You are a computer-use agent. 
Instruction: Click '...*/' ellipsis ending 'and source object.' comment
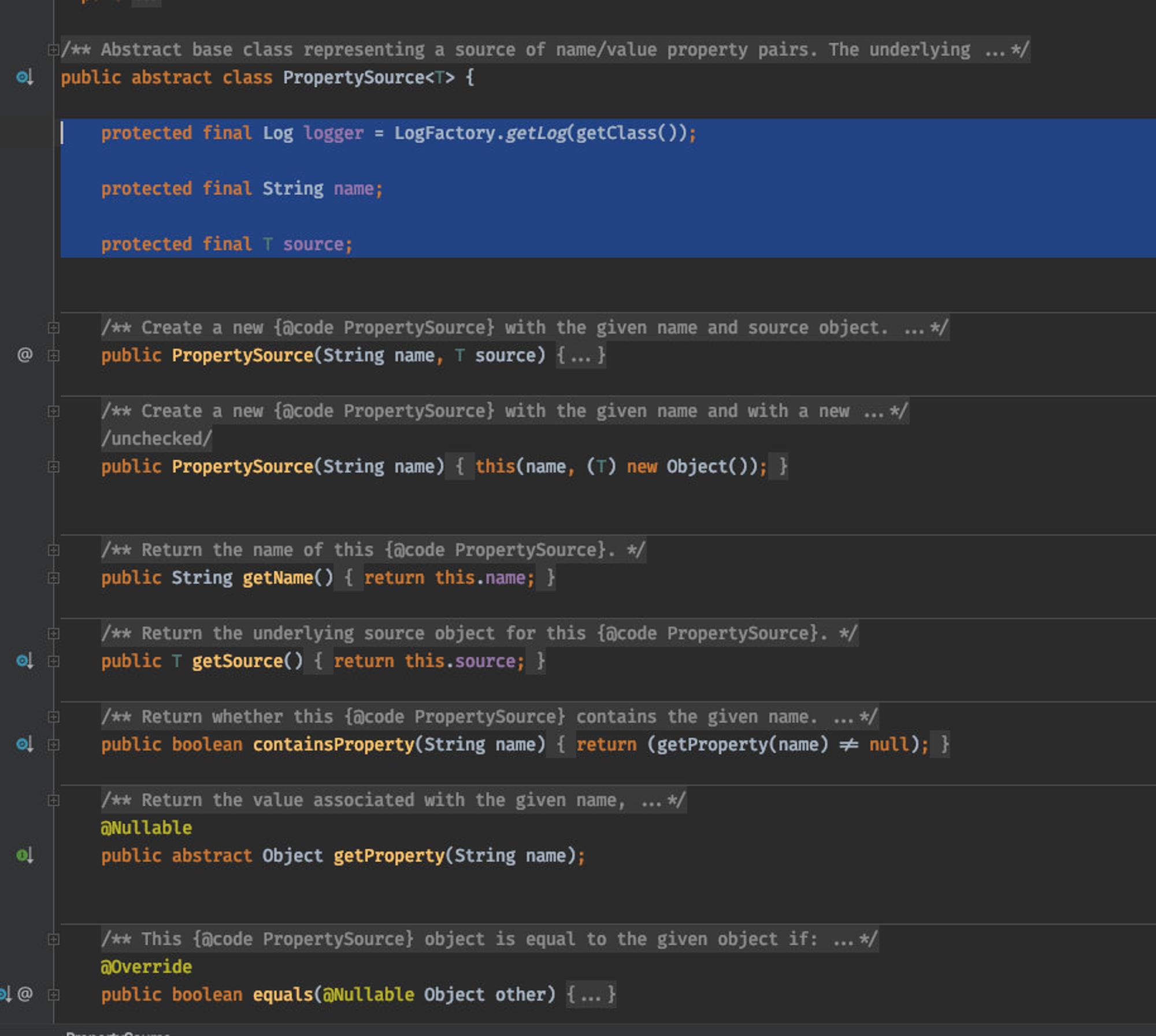(x=925, y=328)
